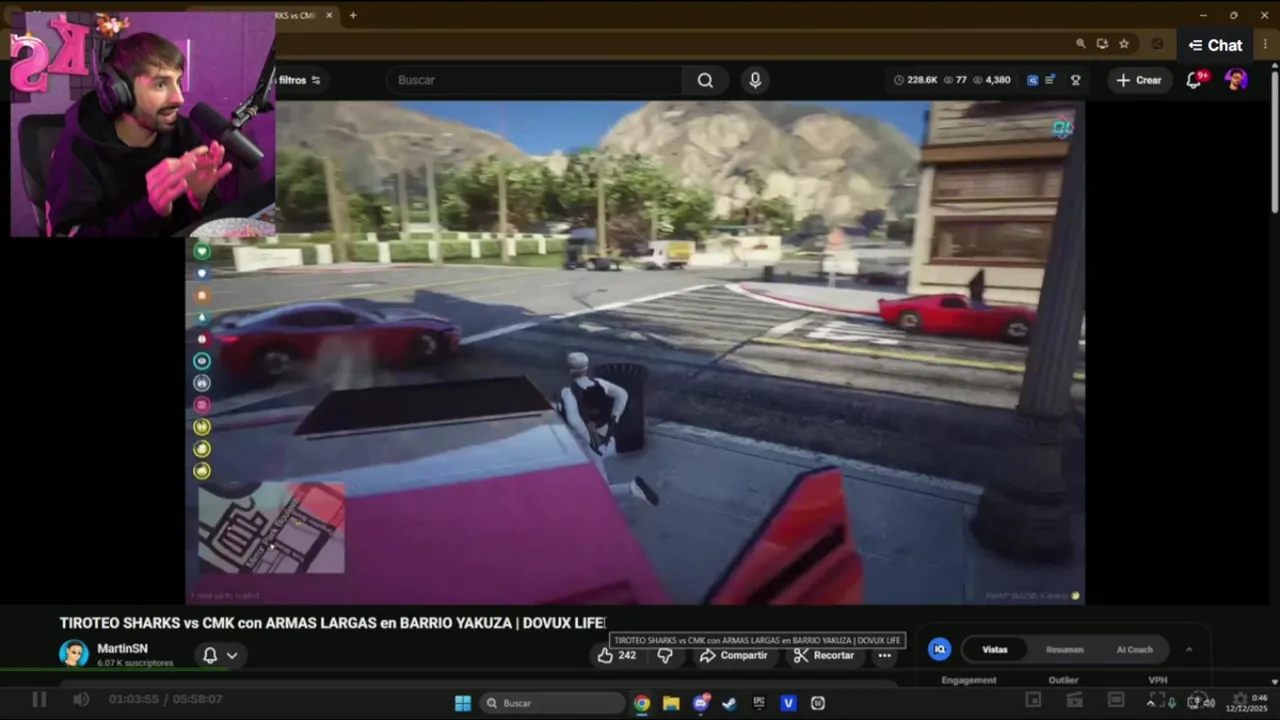This screenshot has width=1280, height=720.
Task: Open the MartinSN channel avatar
Action: (73, 653)
